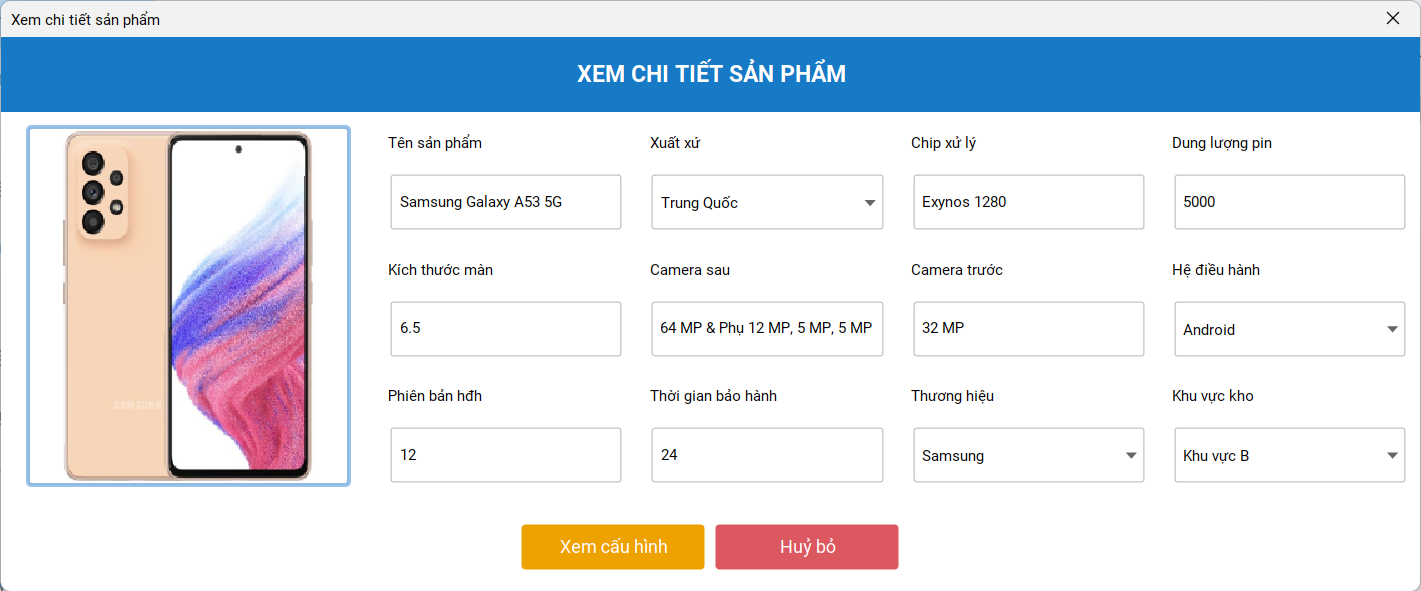
Task: Click the arrow icon beside Khu vực B
Action: 1392,456
